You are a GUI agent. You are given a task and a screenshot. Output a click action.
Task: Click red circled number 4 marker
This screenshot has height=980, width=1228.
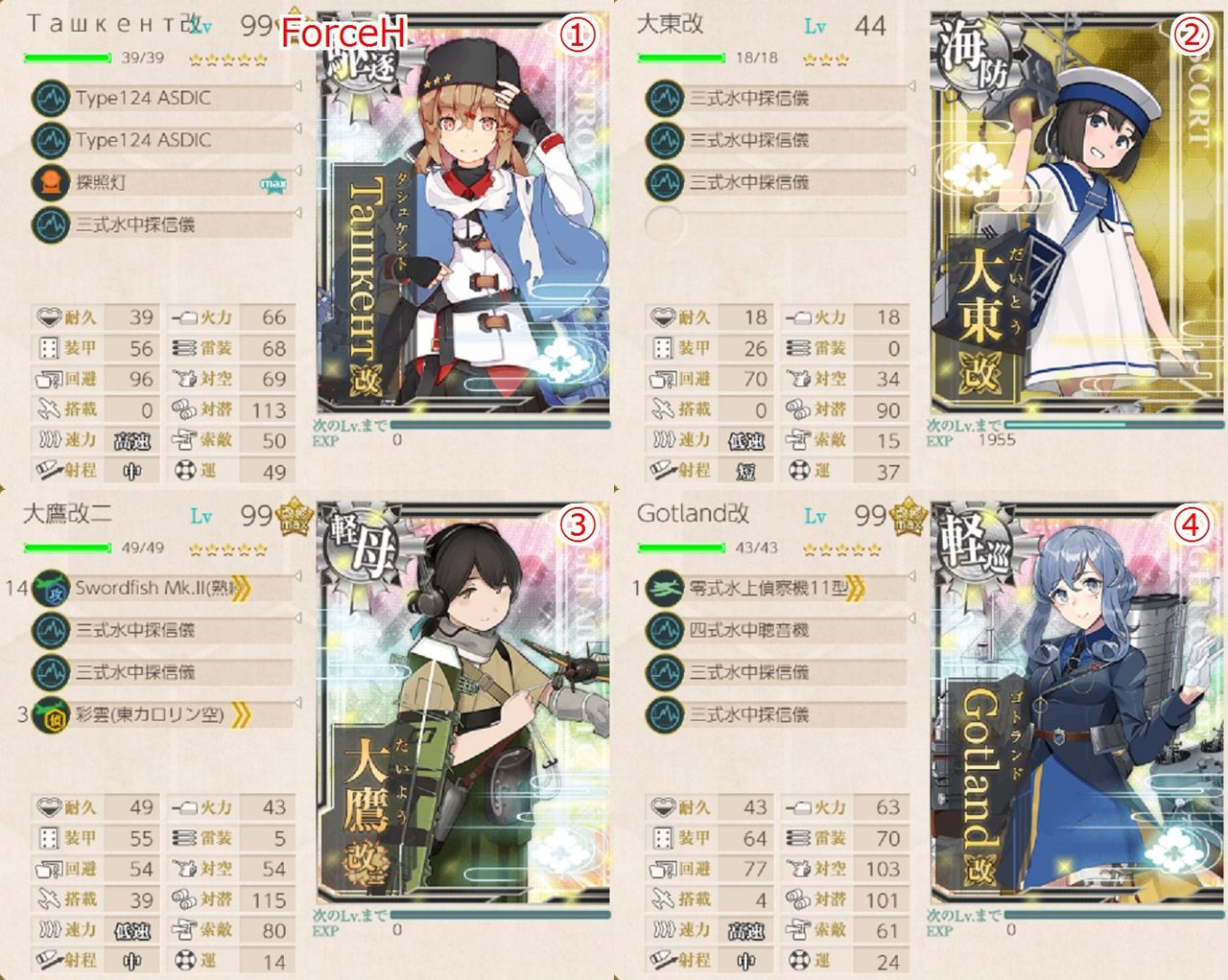tap(1191, 525)
